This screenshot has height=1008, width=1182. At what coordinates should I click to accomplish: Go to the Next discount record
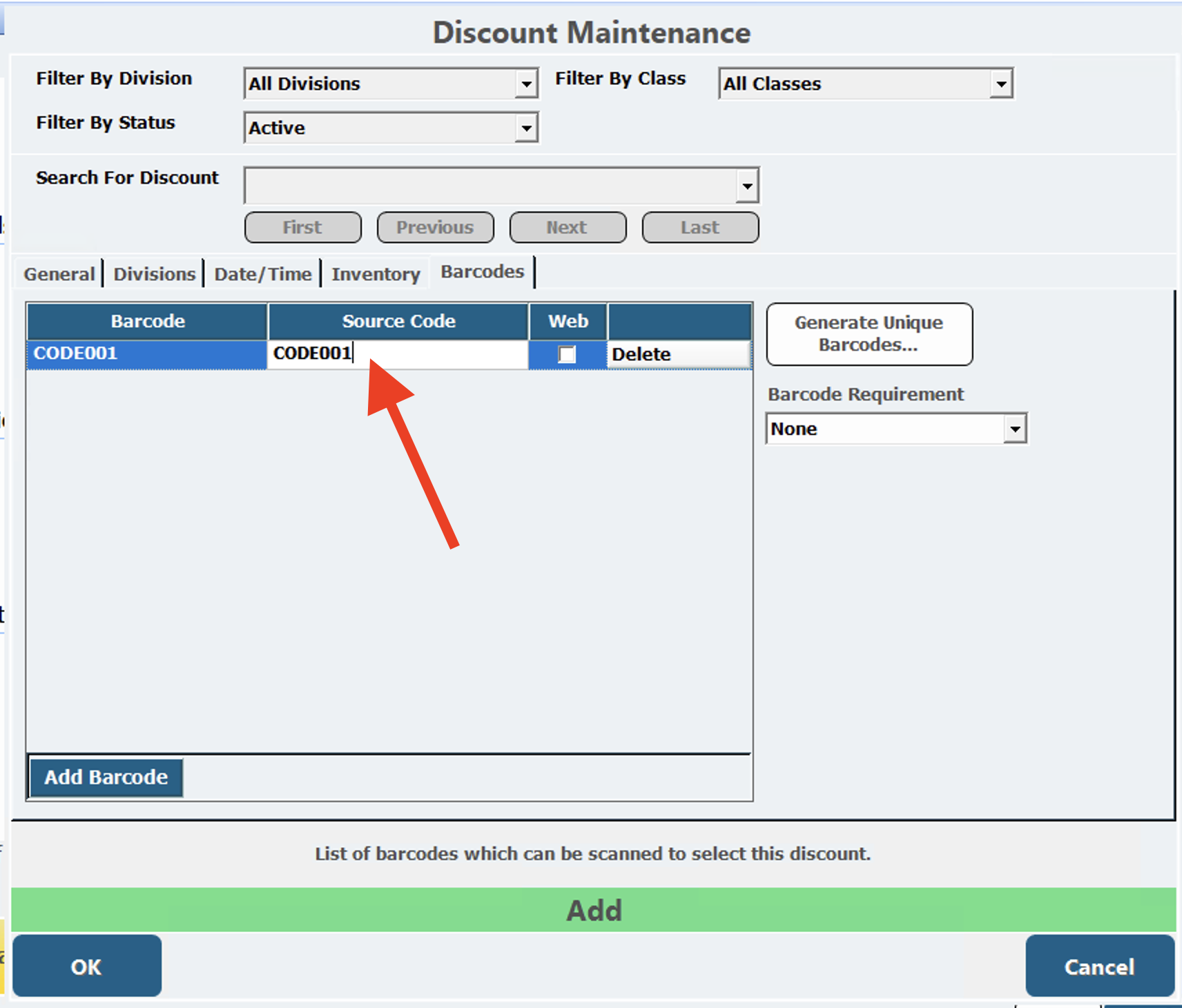pyautogui.click(x=568, y=227)
